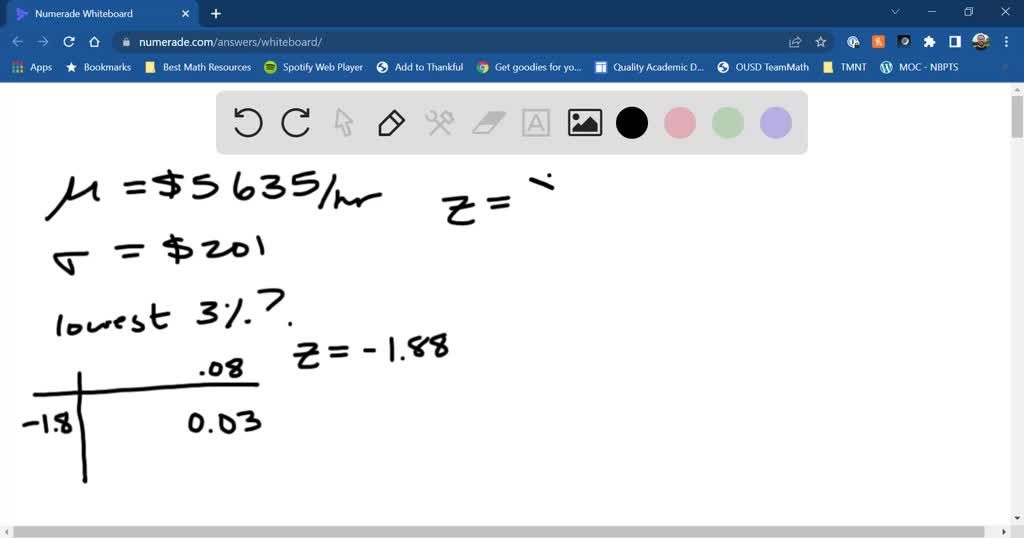This screenshot has width=1024, height=538.
Task: Open Best Math Resources bookmark folder
Action: pos(198,67)
